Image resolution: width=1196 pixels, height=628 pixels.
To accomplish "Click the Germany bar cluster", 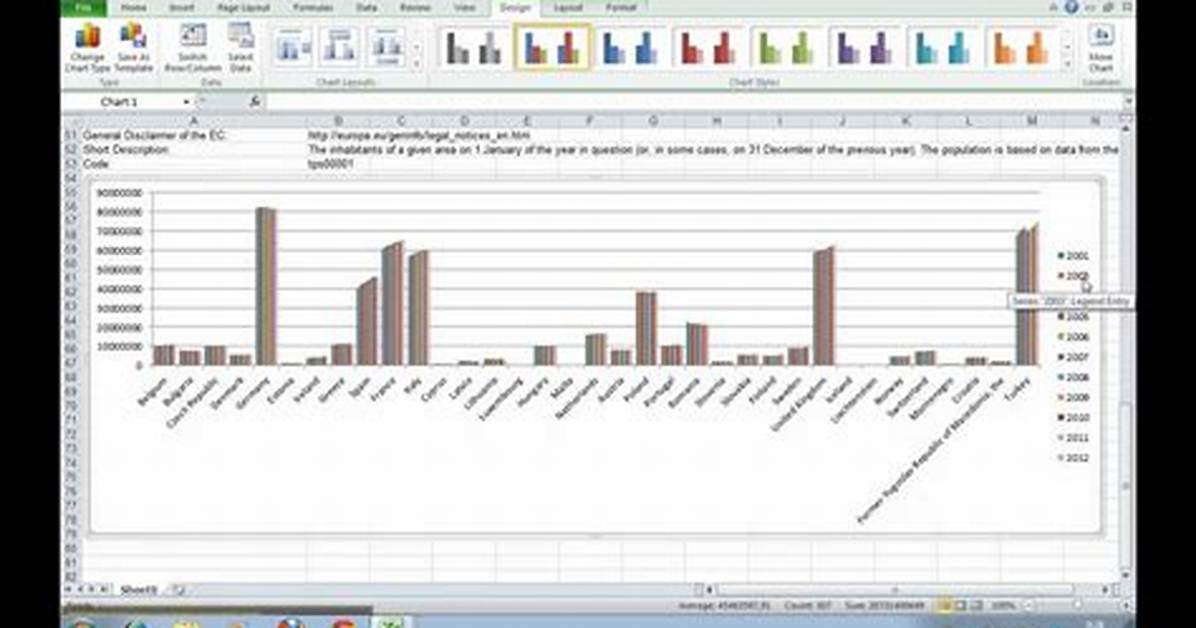I will coord(265,286).
